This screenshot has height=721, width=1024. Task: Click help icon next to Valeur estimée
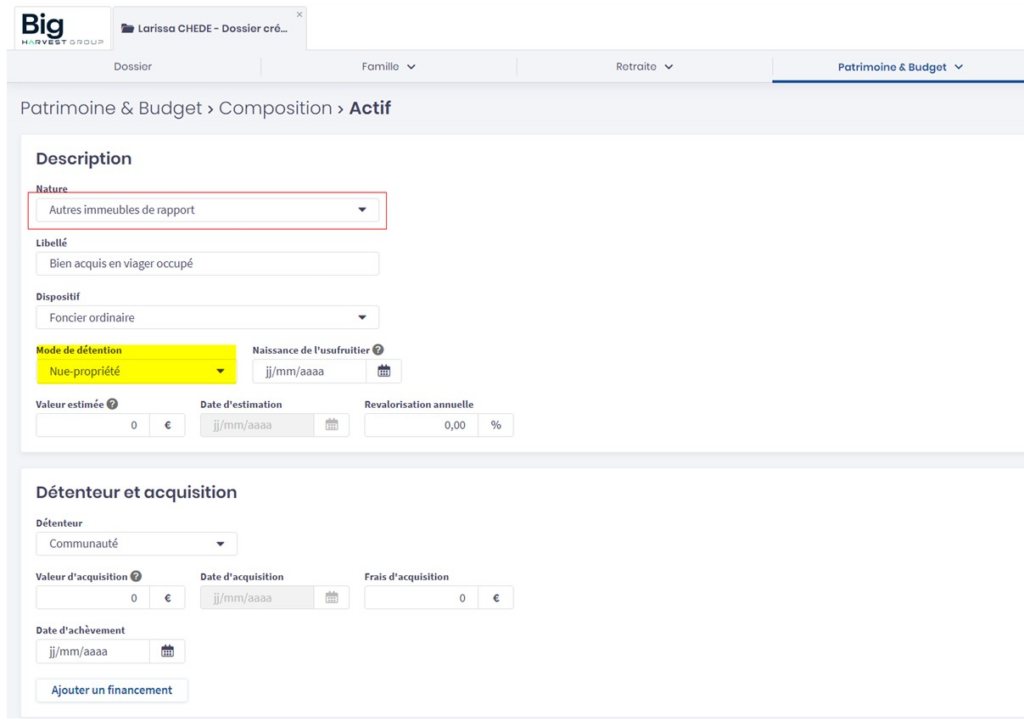click(113, 404)
